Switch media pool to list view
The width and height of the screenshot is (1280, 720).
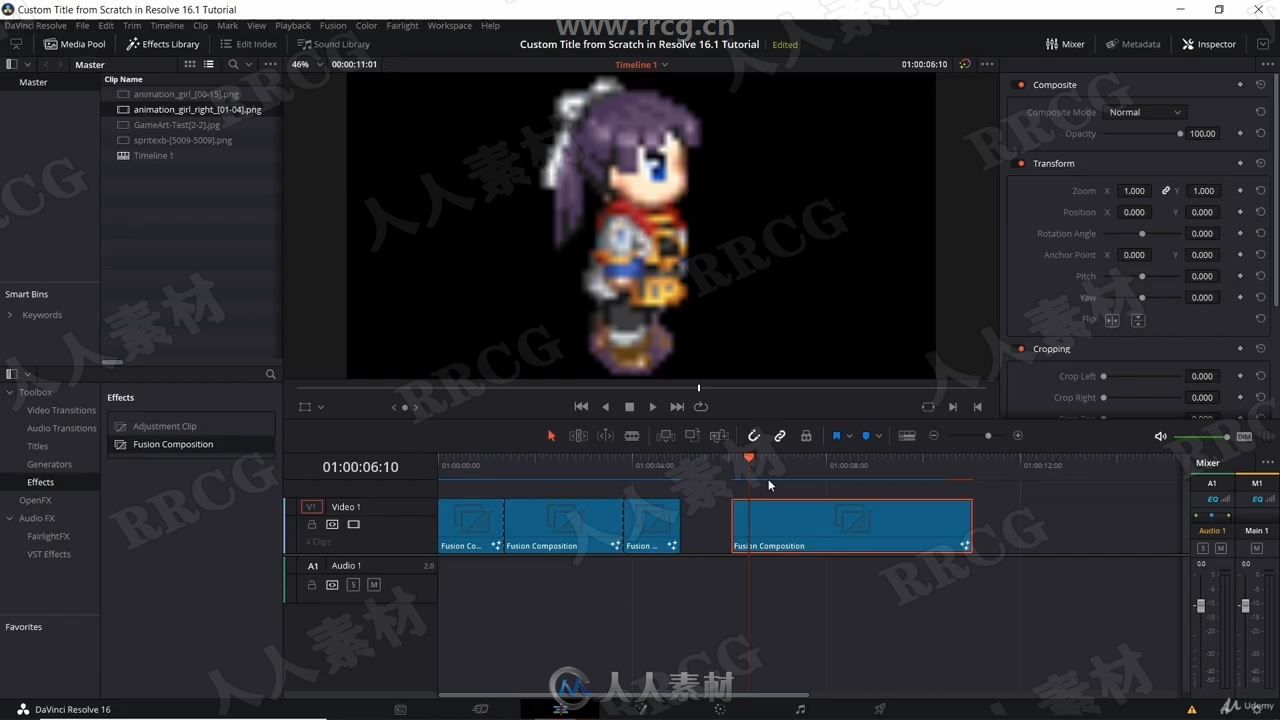[x=208, y=64]
